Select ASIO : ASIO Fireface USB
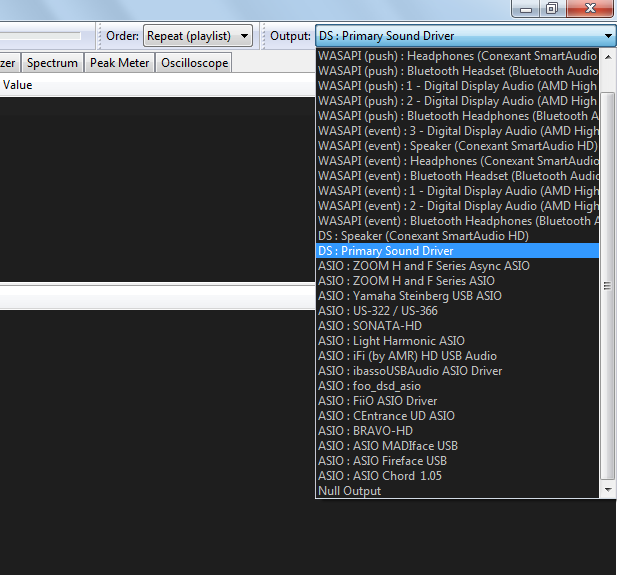The width and height of the screenshot is (617, 575). (458, 460)
